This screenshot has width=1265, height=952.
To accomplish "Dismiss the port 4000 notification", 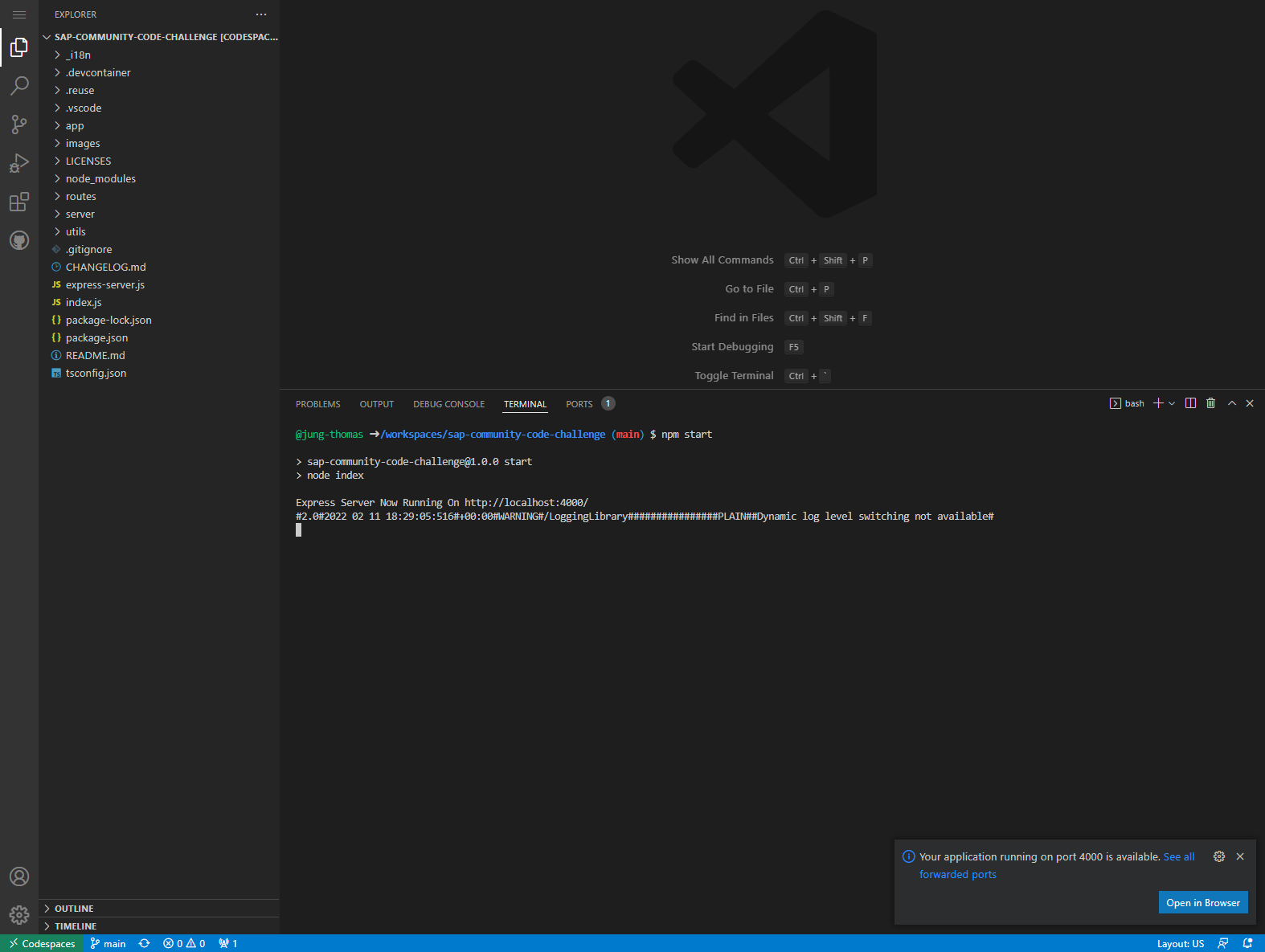I will (x=1240, y=856).
